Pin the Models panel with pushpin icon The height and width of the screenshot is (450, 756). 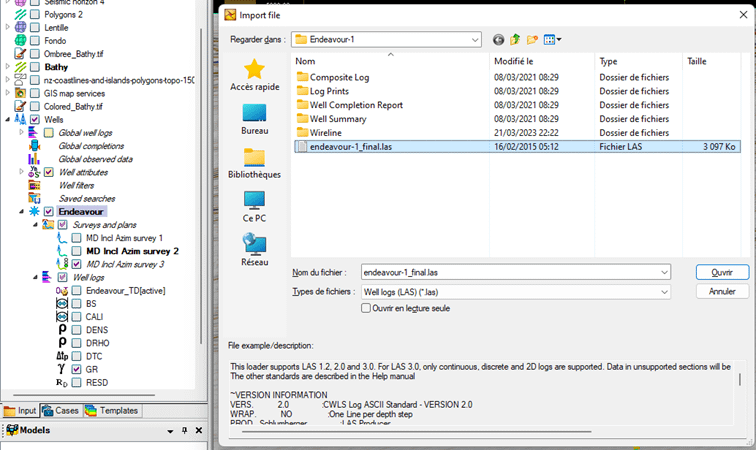point(184,431)
